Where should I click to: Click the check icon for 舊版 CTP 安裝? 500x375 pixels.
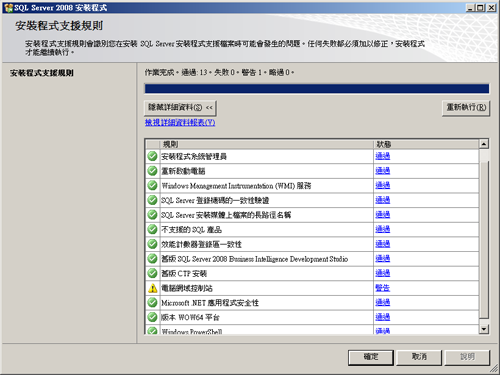tap(152, 273)
